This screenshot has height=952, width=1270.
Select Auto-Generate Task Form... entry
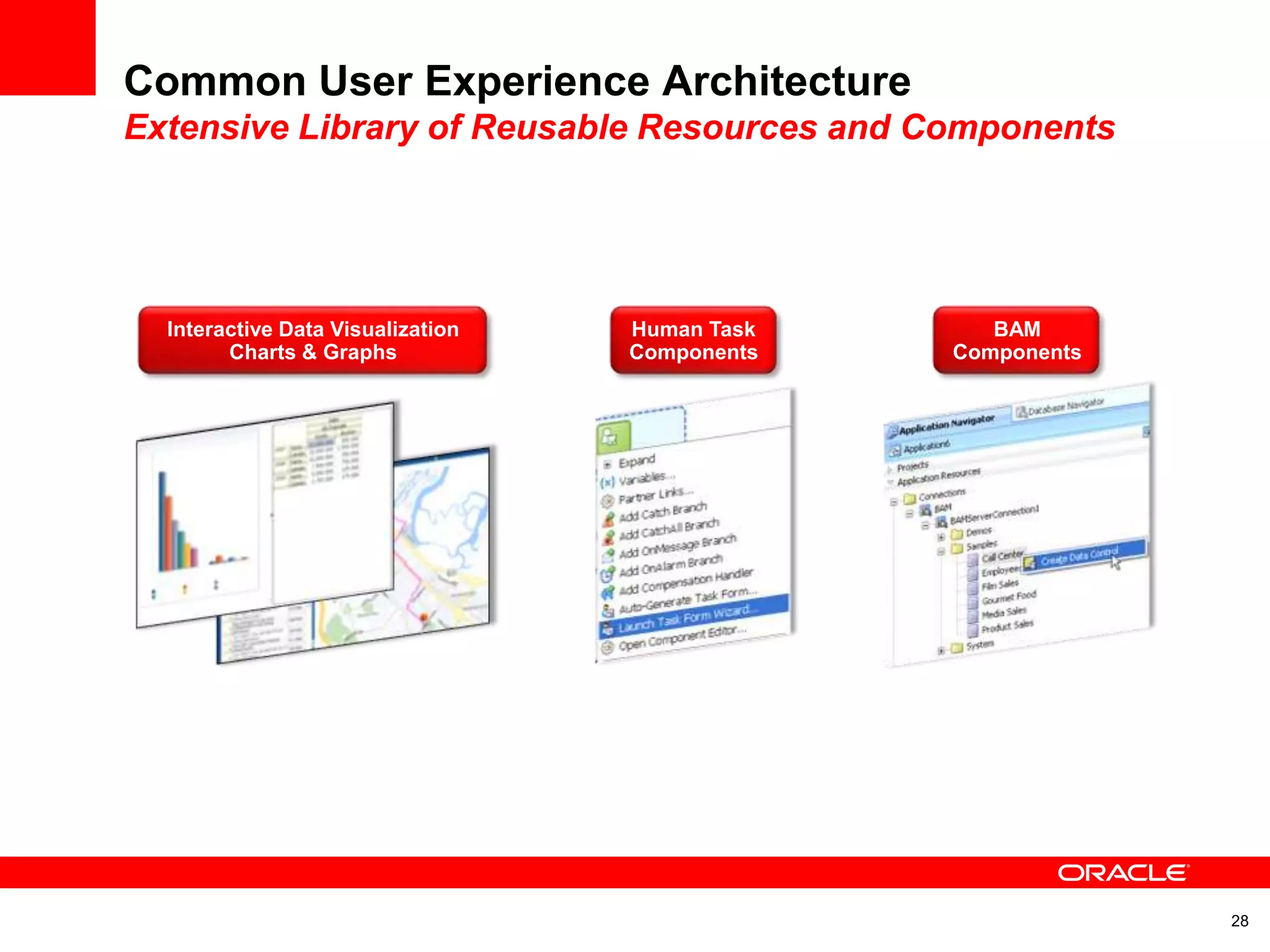coord(688,599)
